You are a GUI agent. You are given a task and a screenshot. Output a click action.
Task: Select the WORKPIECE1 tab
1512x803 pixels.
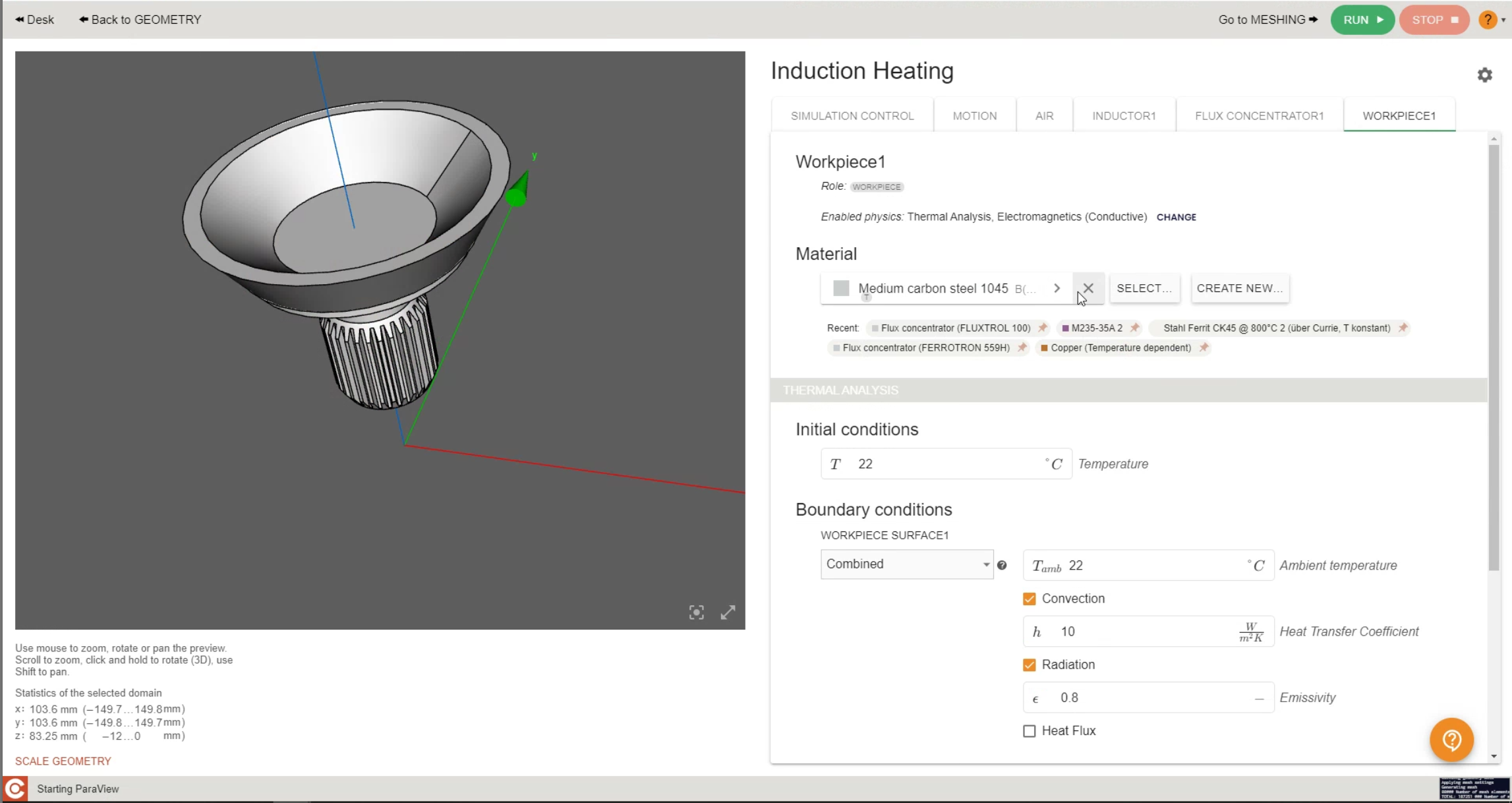[1399, 115]
